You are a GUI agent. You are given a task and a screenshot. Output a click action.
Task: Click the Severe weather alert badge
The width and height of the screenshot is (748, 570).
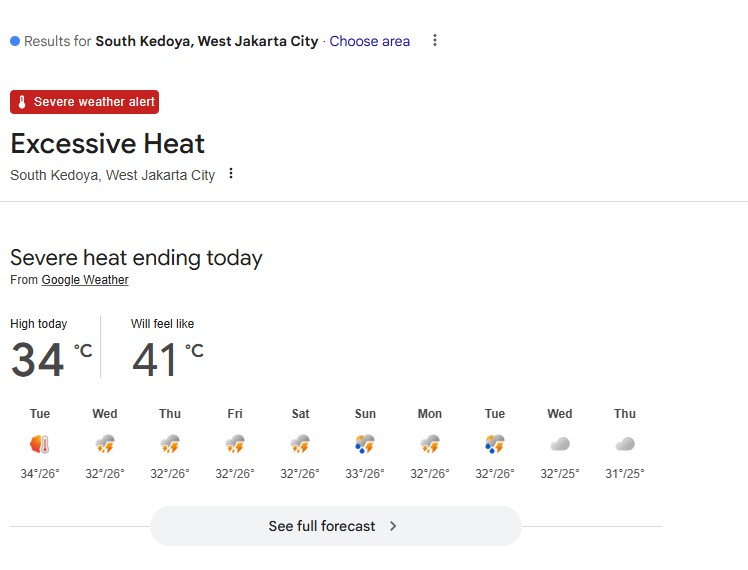pos(85,102)
